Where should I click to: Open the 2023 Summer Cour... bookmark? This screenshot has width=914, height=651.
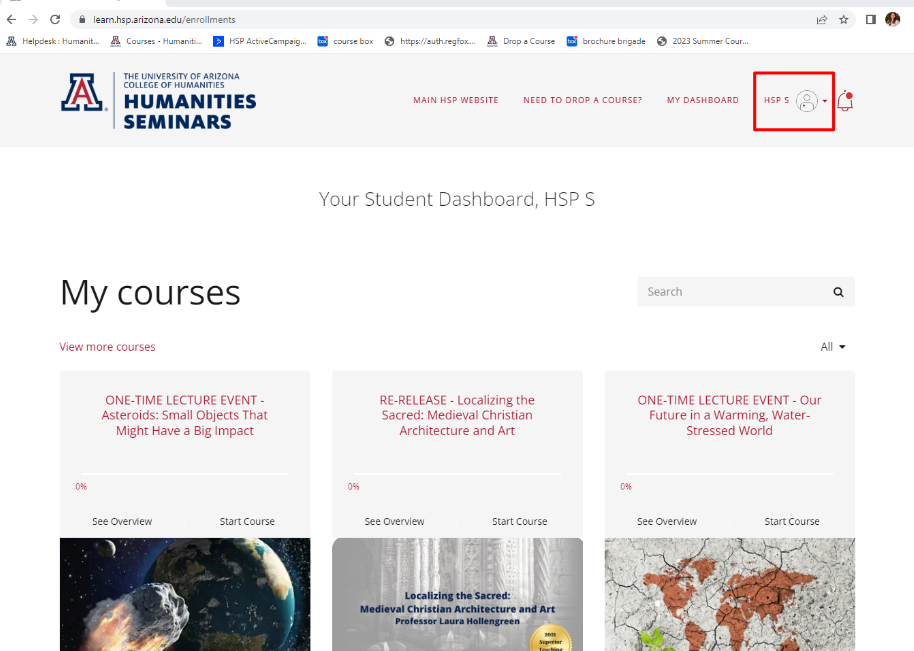[702, 41]
